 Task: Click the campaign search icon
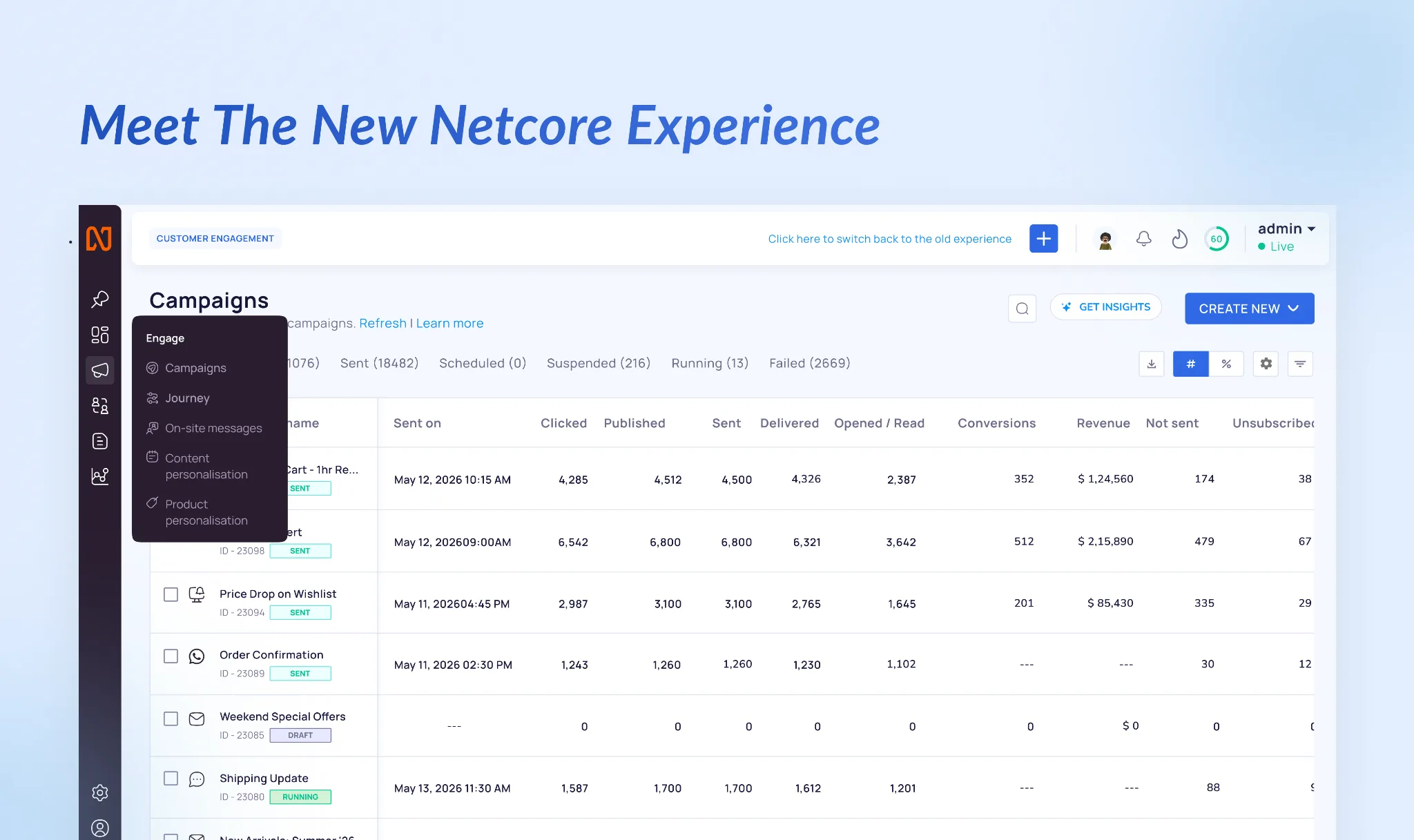(x=1023, y=309)
